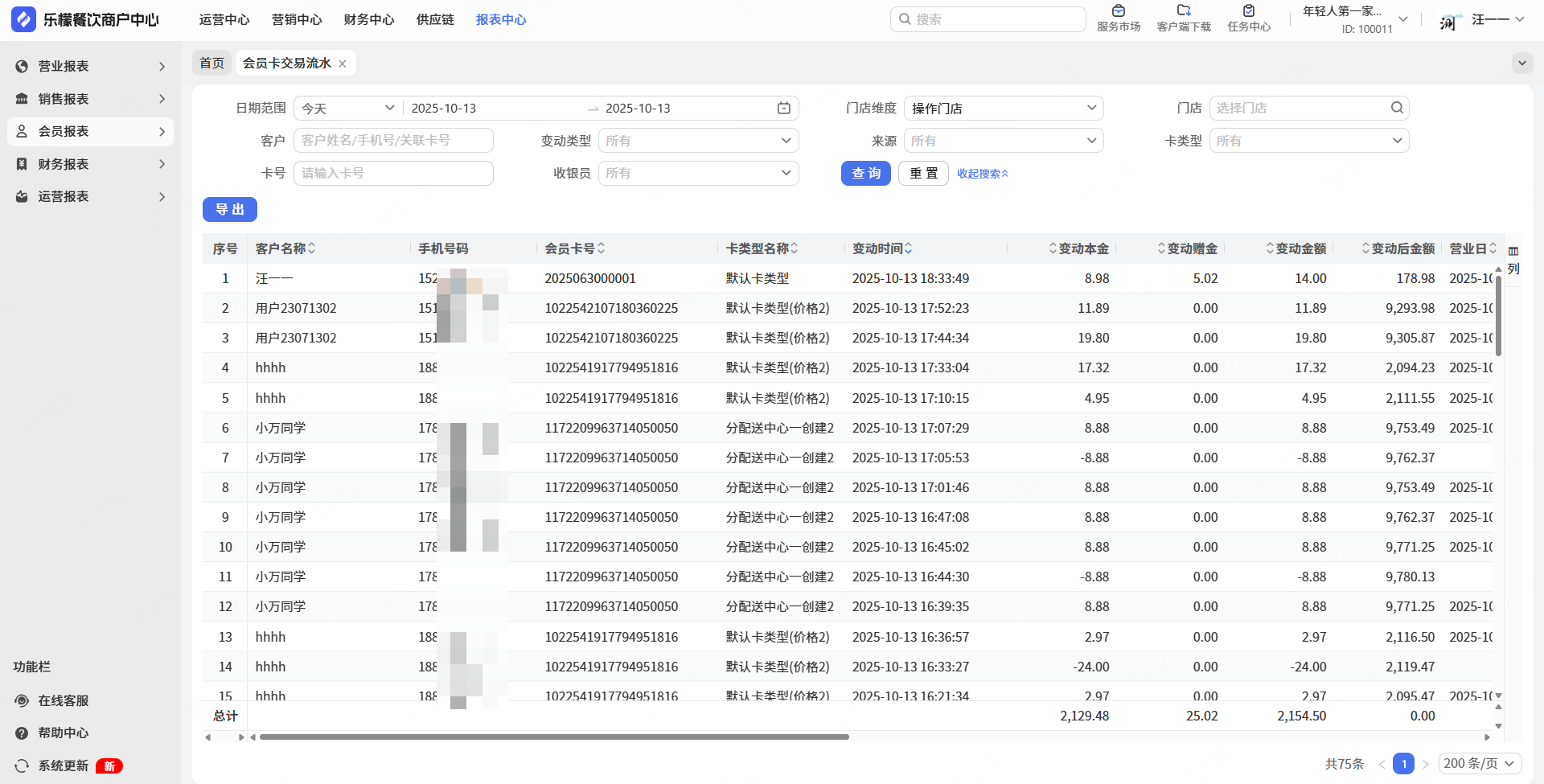Click the 门店 search magnifier icon
Image resolution: width=1544 pixels, height=784 pixels.
1397,108
